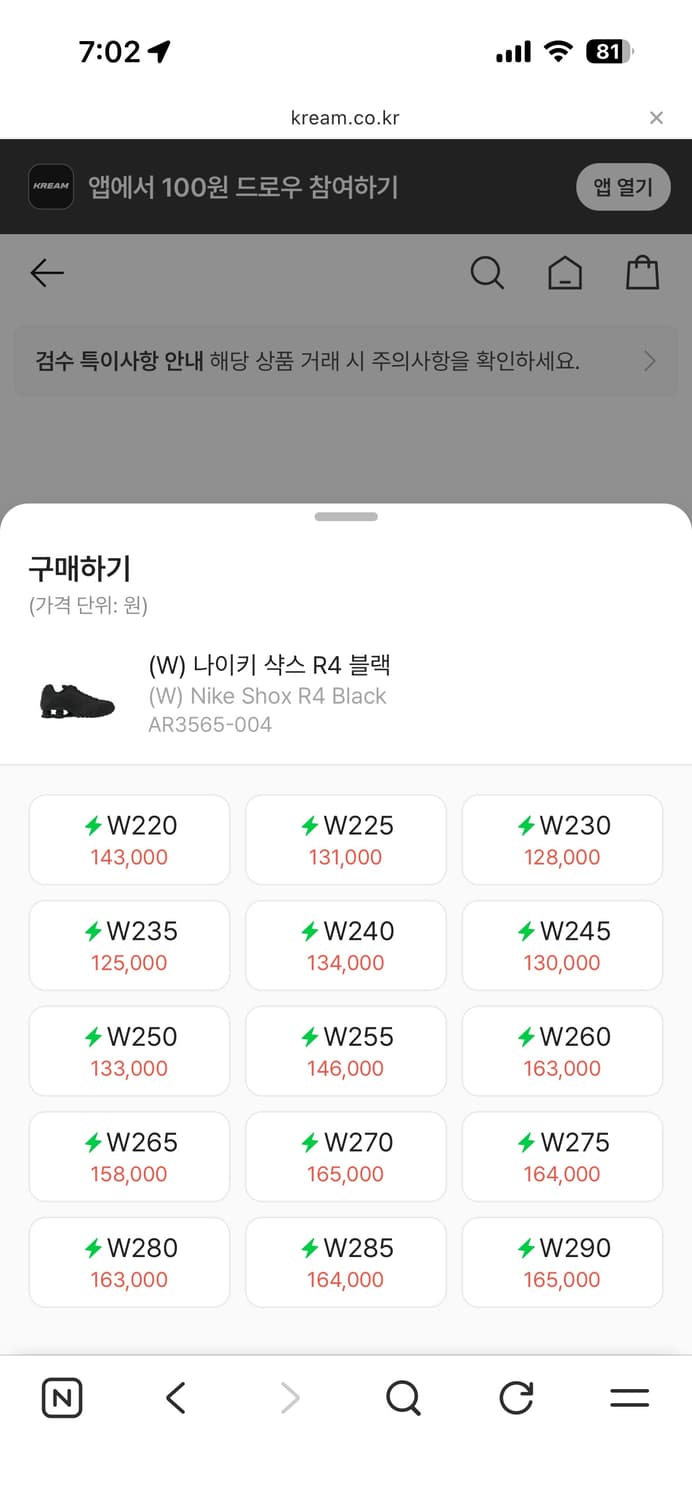Tap the back arrow in the product header
The image size is (692, 1500).
(47, 272)
